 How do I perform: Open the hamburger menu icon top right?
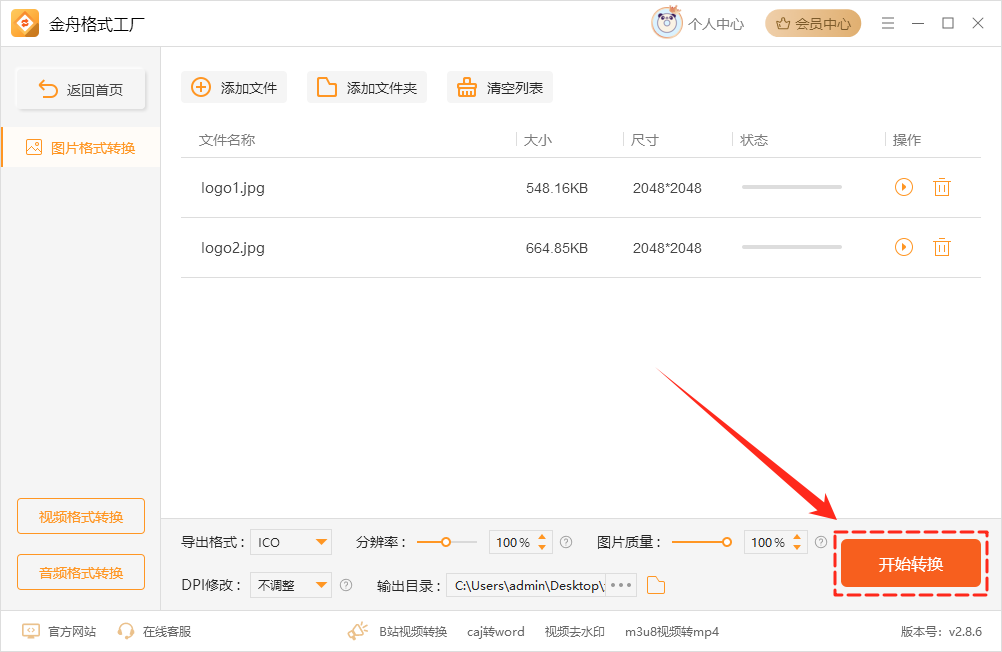887,23
